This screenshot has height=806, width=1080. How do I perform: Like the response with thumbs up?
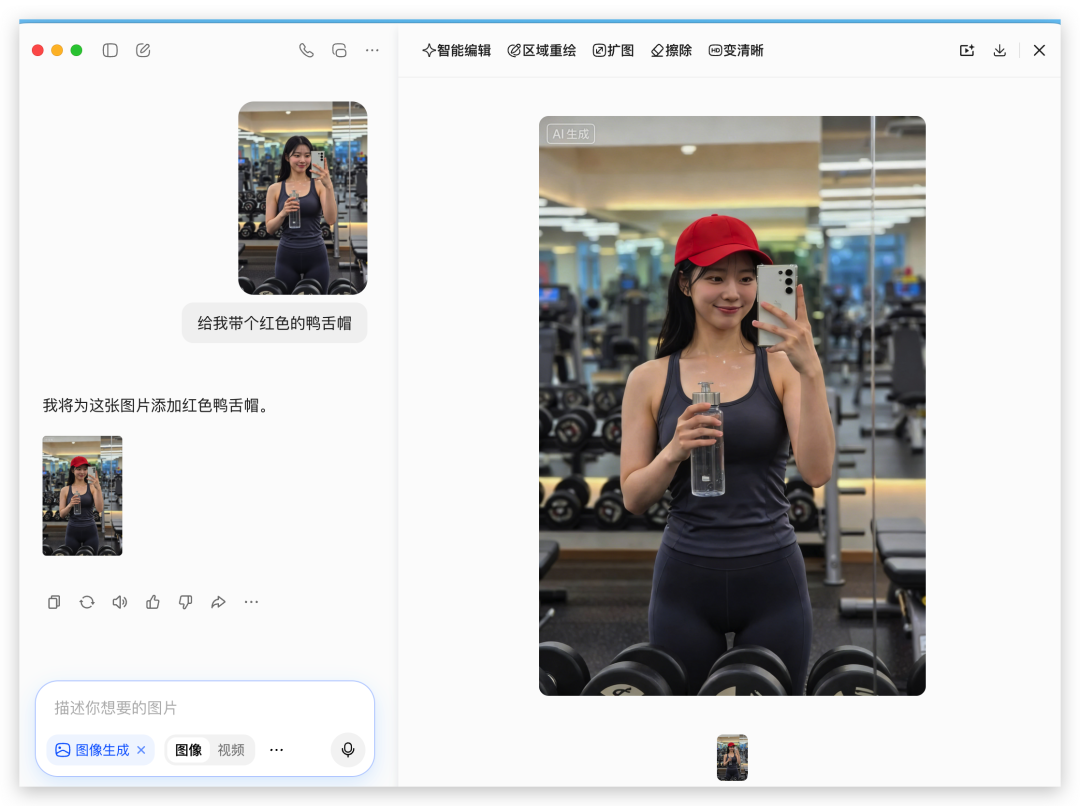153,602
